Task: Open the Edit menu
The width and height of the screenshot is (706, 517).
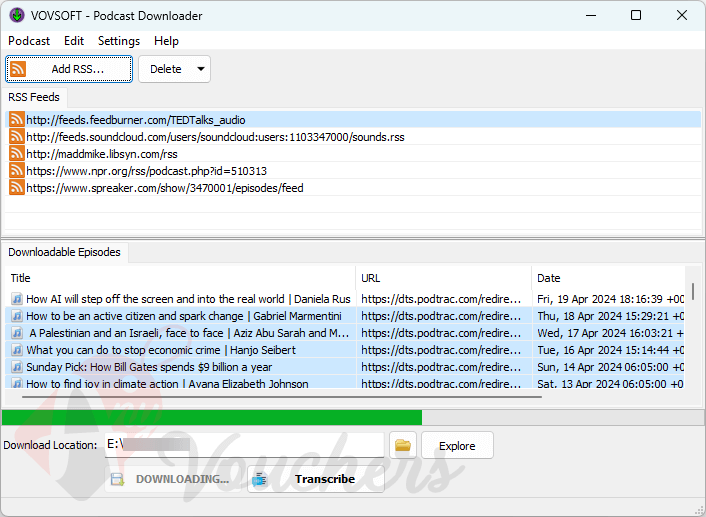Action: pyautogui.click(x=74, y=41)
